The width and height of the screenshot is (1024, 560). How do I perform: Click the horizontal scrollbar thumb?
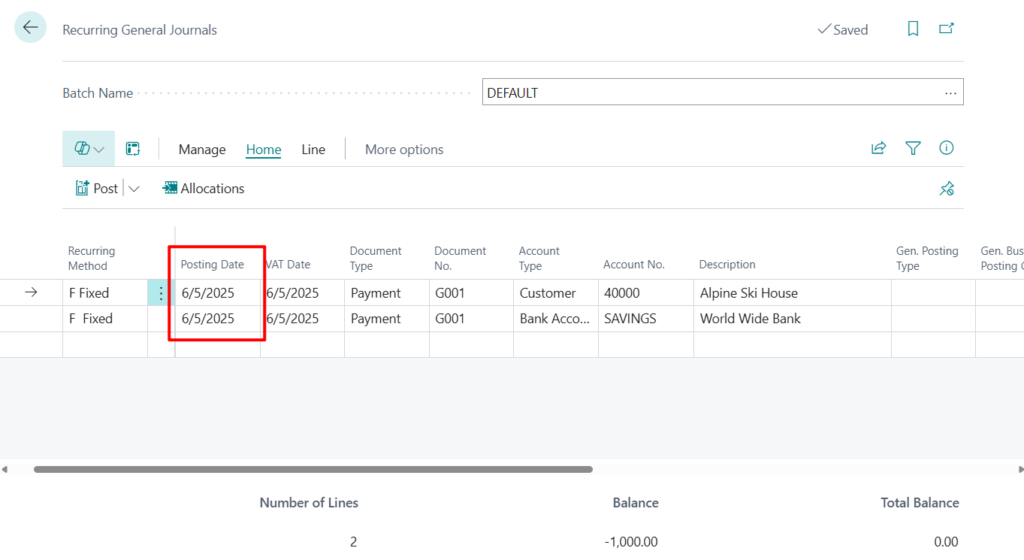[x=313, y=469]
